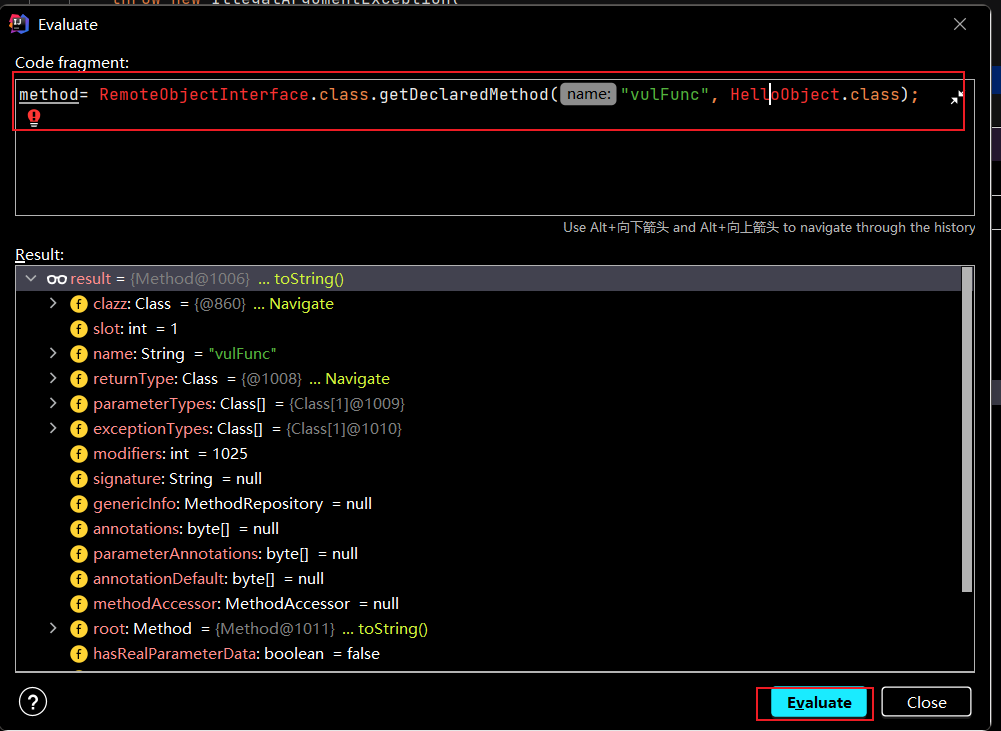Click RemoteObjectInterface in the code fragment
This screenshot has height=731, width=1001.
coord(204,94)
